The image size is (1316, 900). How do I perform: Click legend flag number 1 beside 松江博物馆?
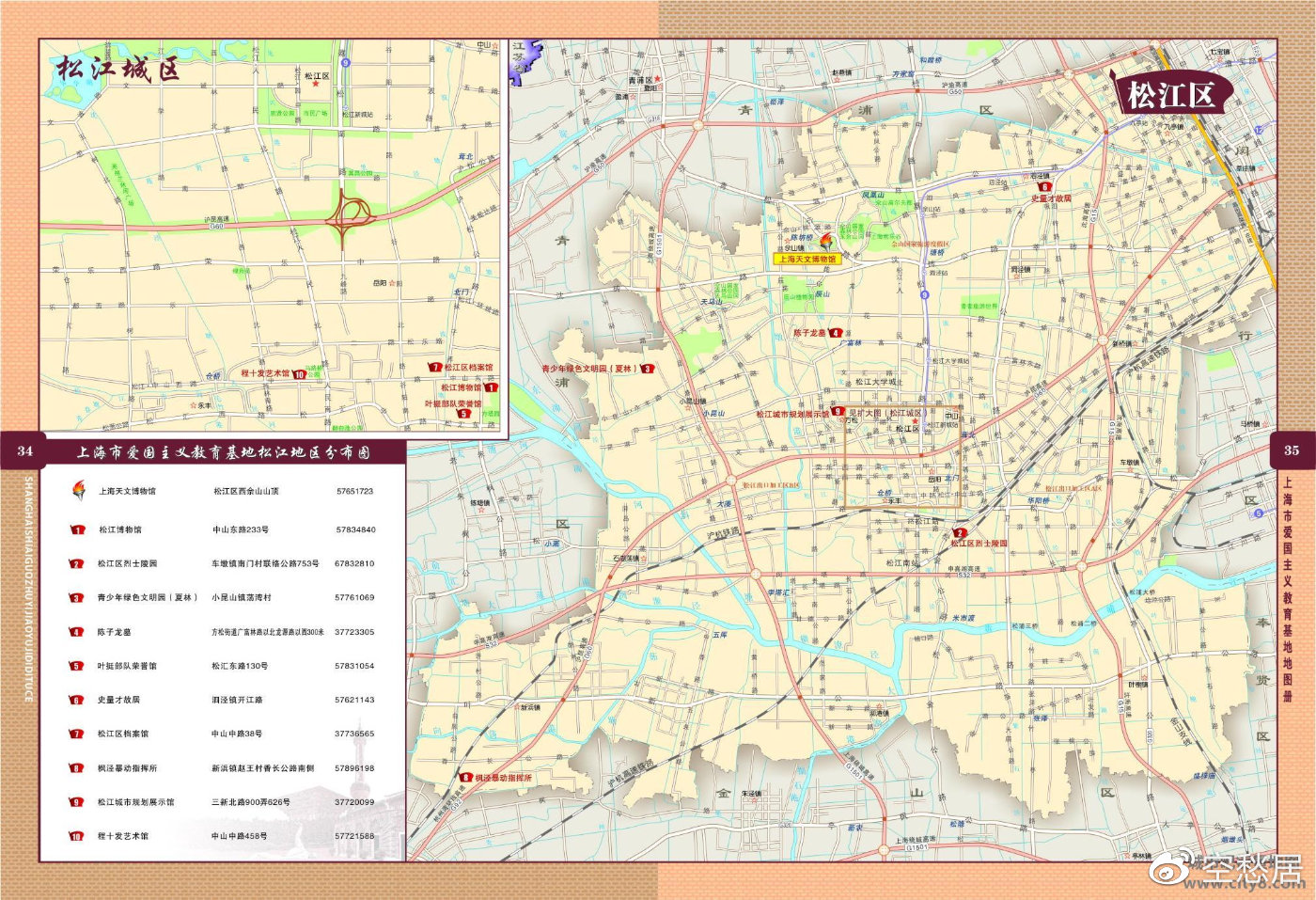[77, 529]
